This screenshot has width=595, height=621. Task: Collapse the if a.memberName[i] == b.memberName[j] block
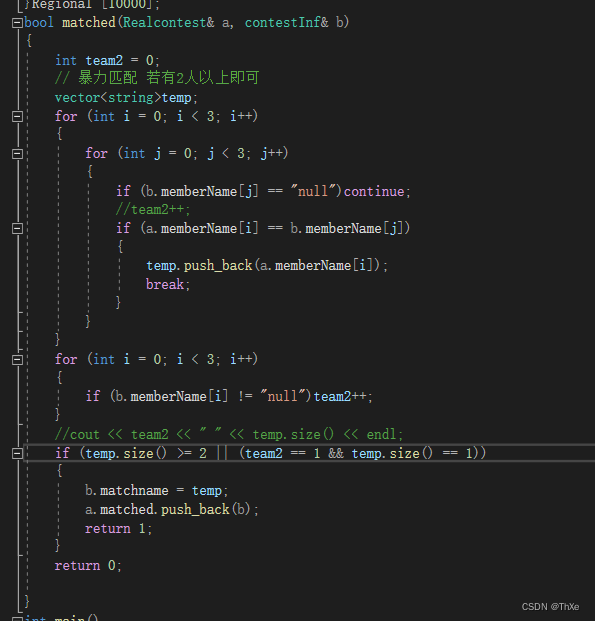(x=17, y=229)
